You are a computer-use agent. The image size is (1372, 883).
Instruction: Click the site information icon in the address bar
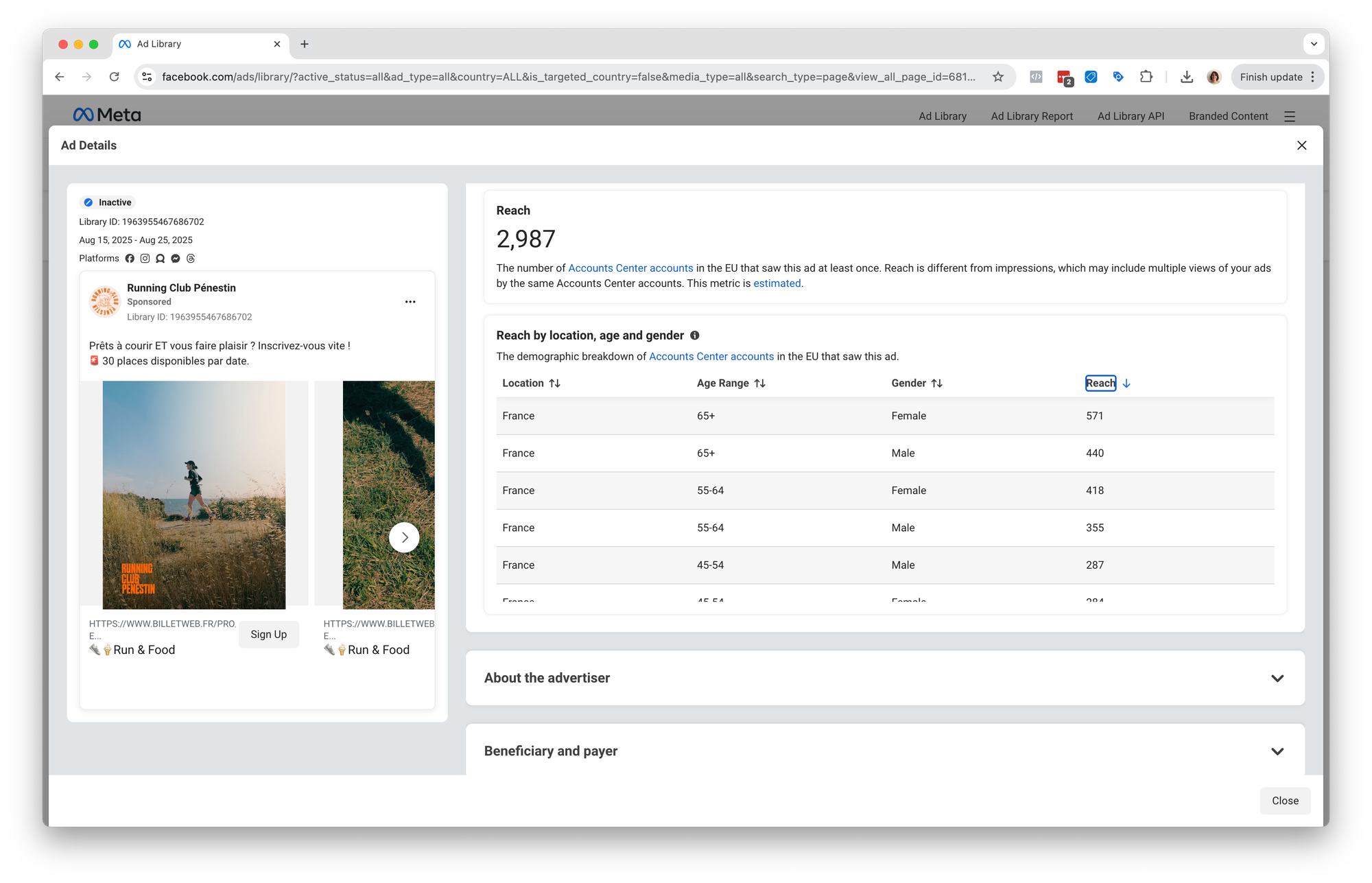pyautogui.click(x=147, y=77)
